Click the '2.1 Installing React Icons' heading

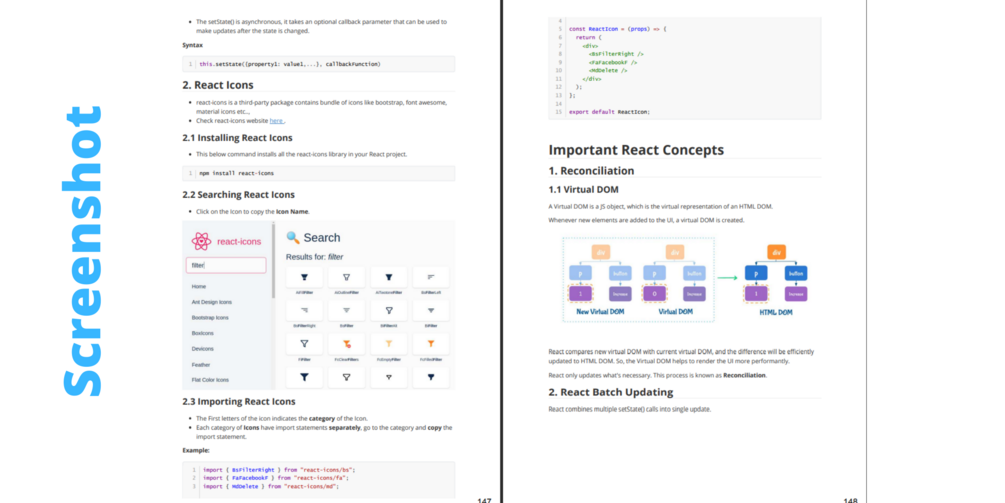click(x=237, y=138)
